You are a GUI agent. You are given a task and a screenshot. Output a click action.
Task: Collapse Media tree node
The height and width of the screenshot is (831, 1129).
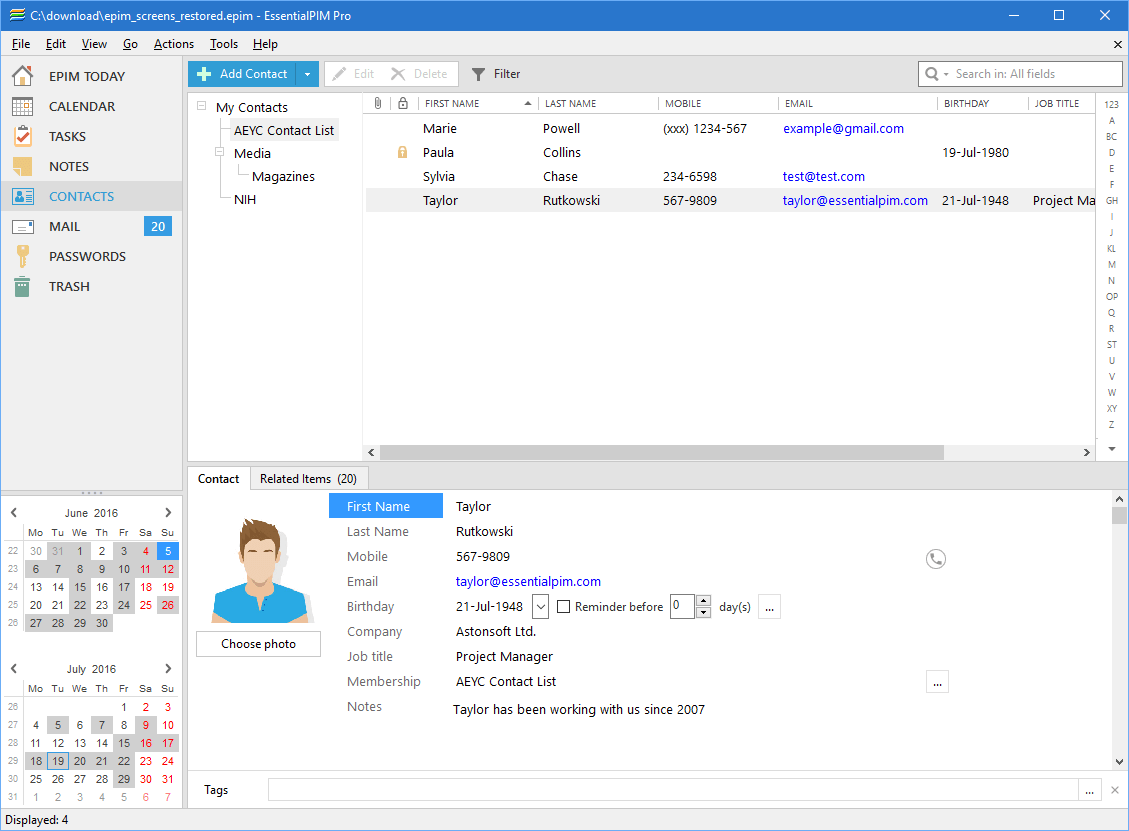(x=220, y=152)
